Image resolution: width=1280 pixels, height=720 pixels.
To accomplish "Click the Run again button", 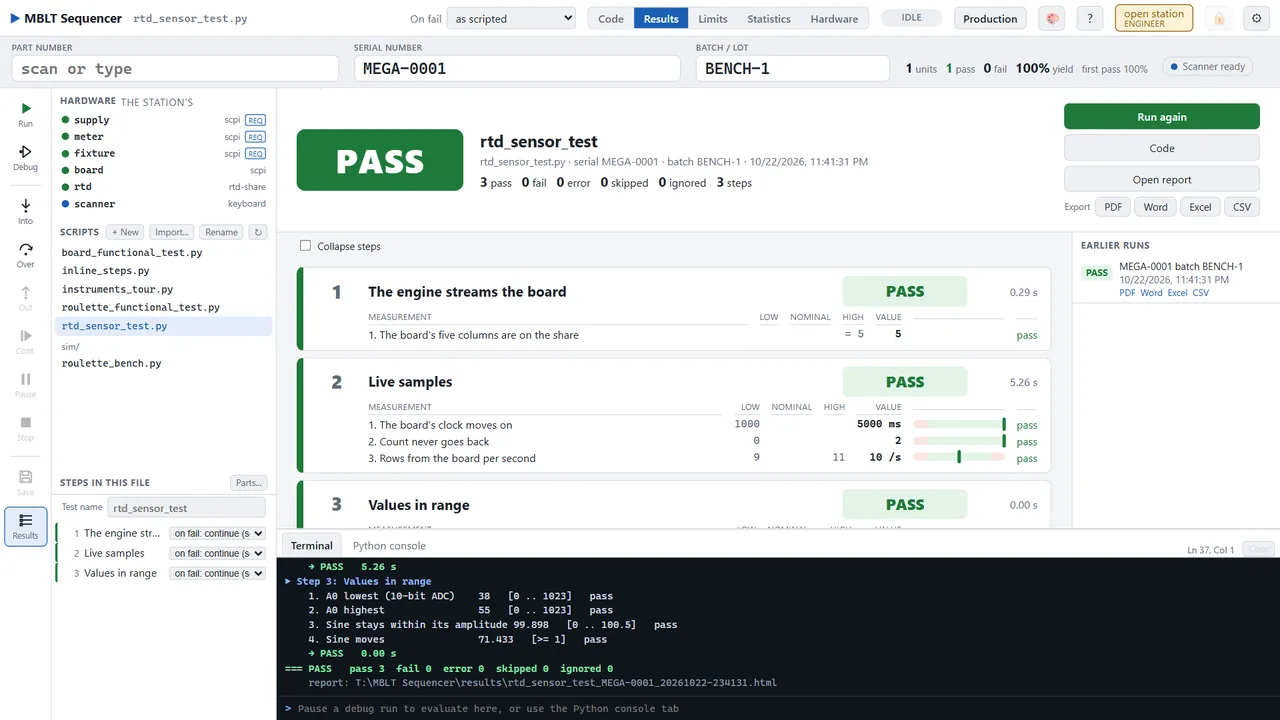I will (1162, 117).
